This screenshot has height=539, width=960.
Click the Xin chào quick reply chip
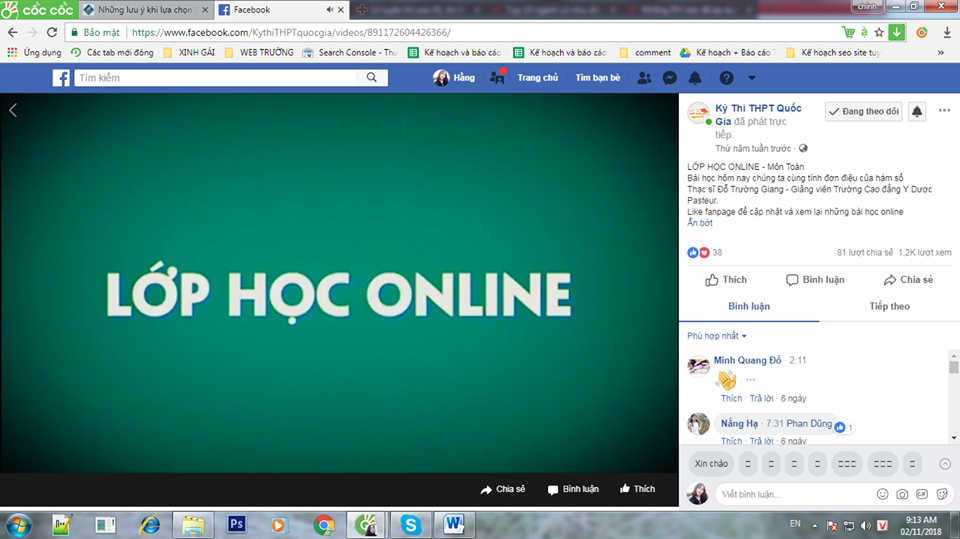click(711, 464)
